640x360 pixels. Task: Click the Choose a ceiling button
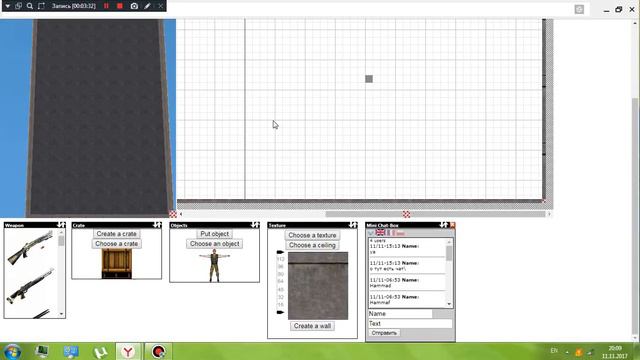coord(312,245)
